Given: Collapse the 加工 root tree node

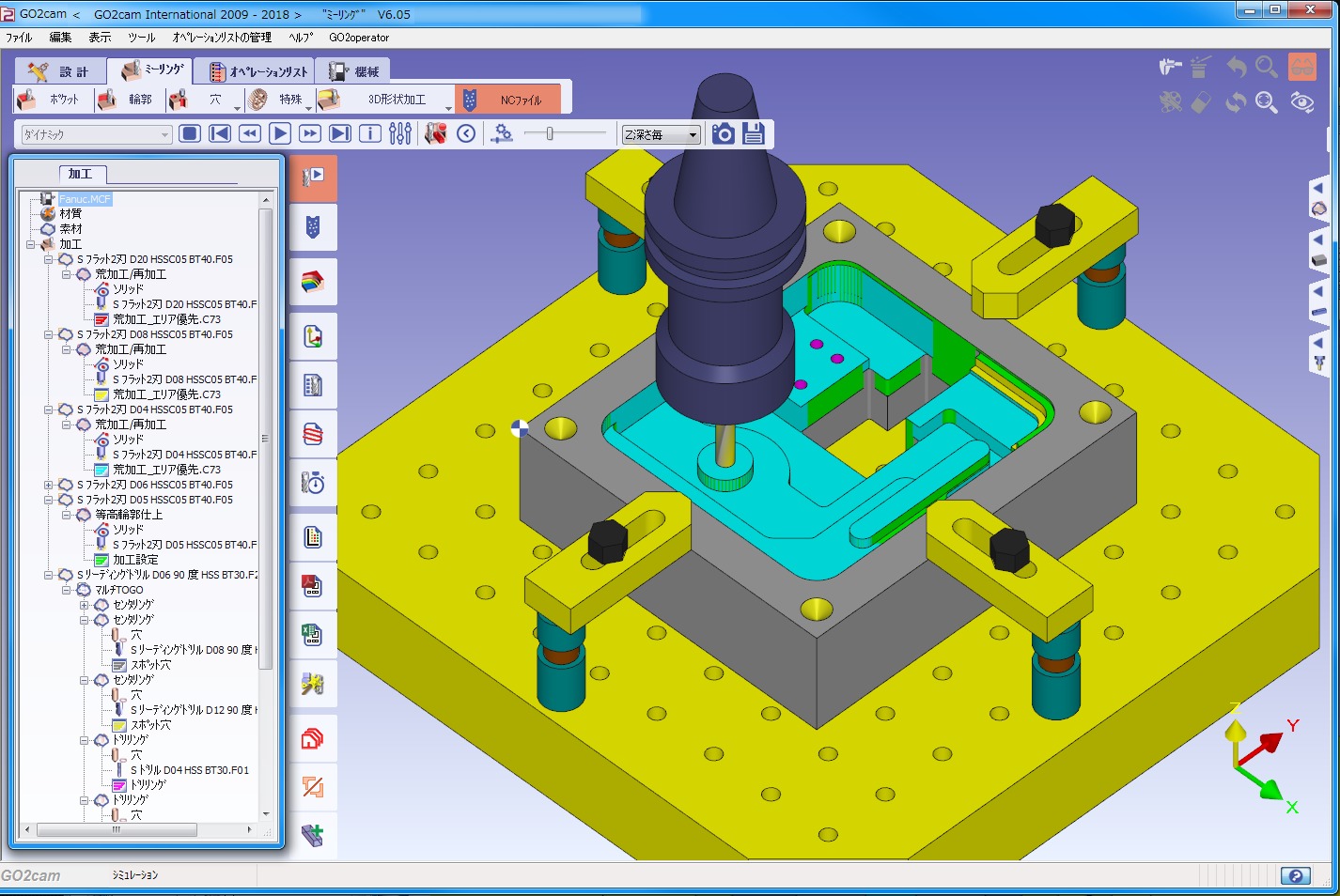Looking at the screenshot, I should coord(31,244).
